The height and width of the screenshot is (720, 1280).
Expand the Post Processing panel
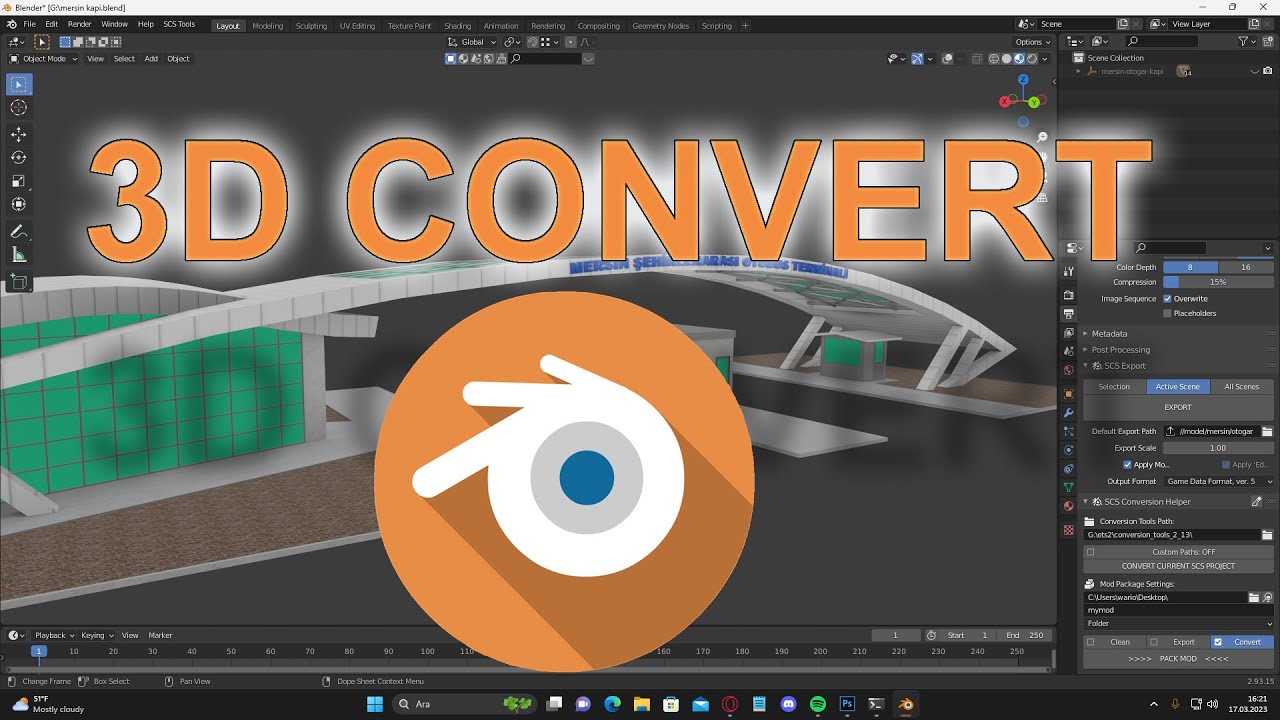(x=1120, y=350)
